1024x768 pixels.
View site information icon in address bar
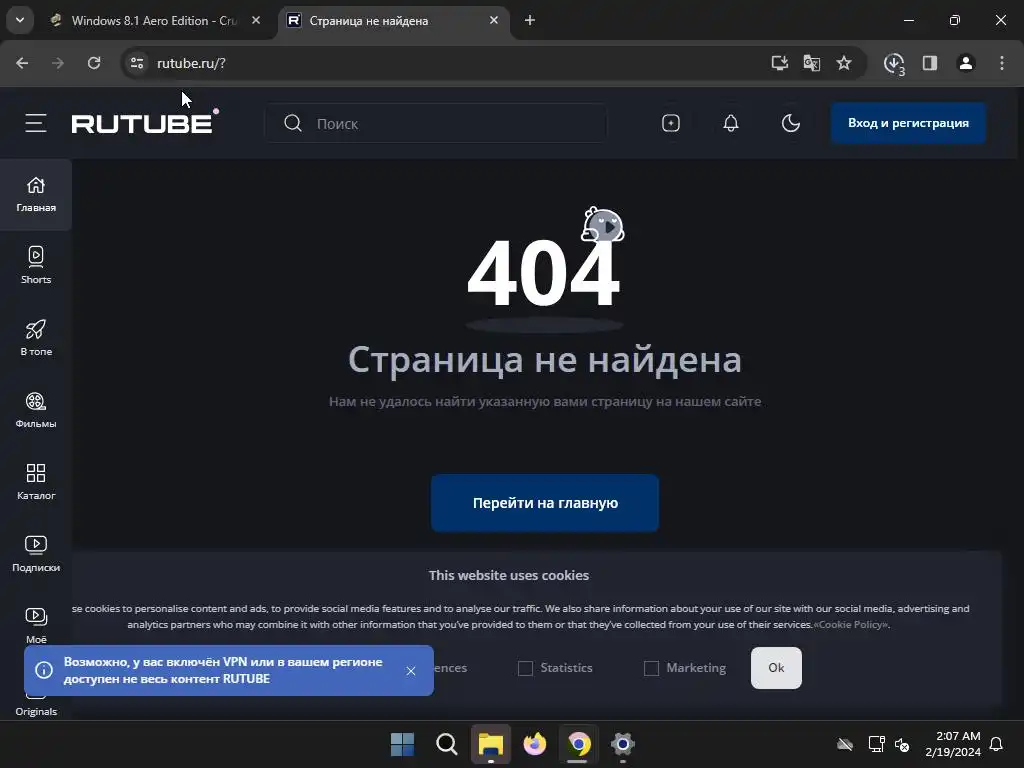(x=136, y=63)
